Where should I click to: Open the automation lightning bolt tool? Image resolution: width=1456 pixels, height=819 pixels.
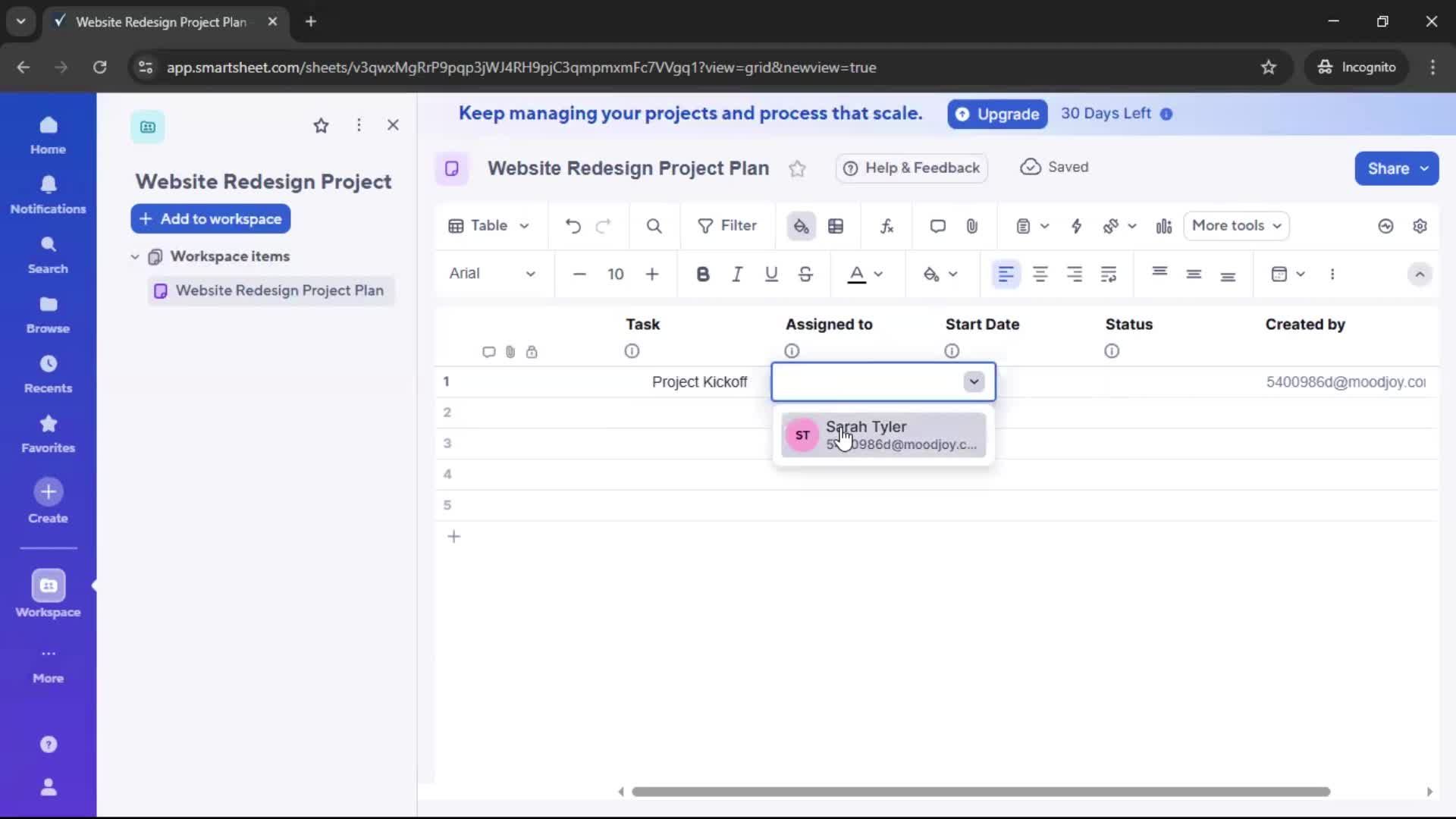click(x=1078, y=225)
